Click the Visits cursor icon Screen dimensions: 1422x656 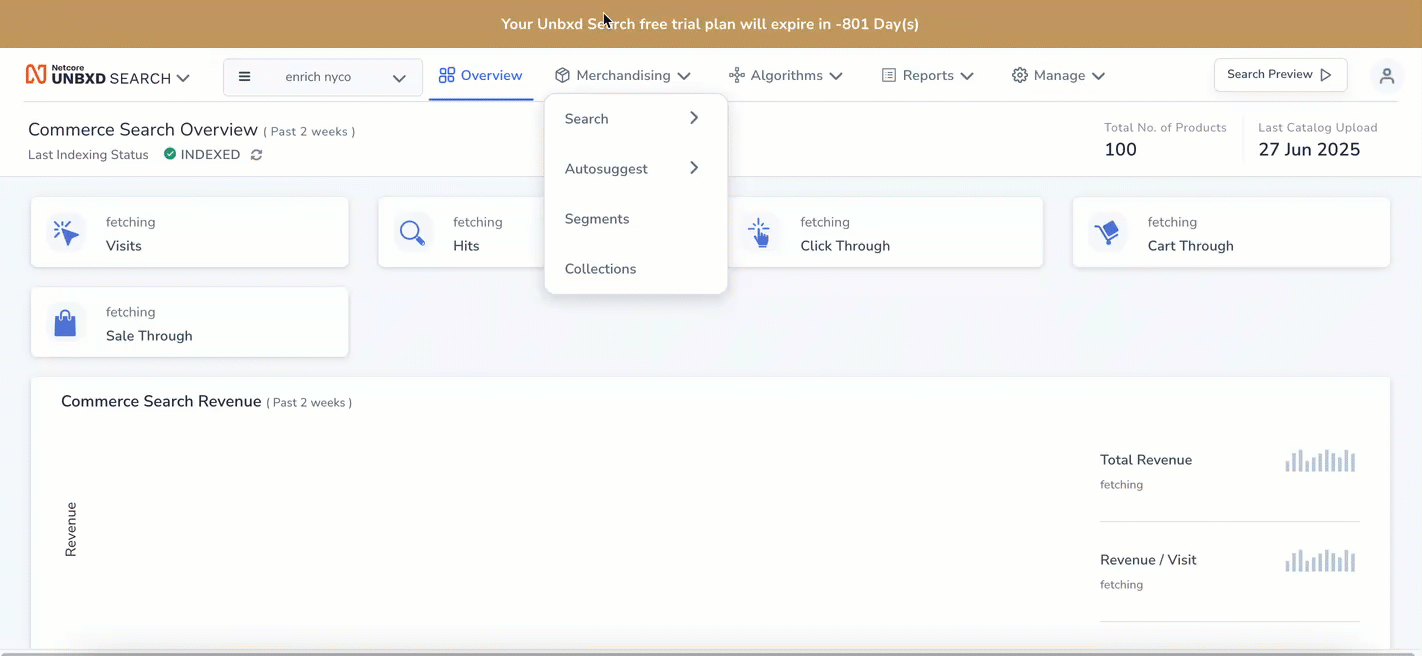click(65, 232)
